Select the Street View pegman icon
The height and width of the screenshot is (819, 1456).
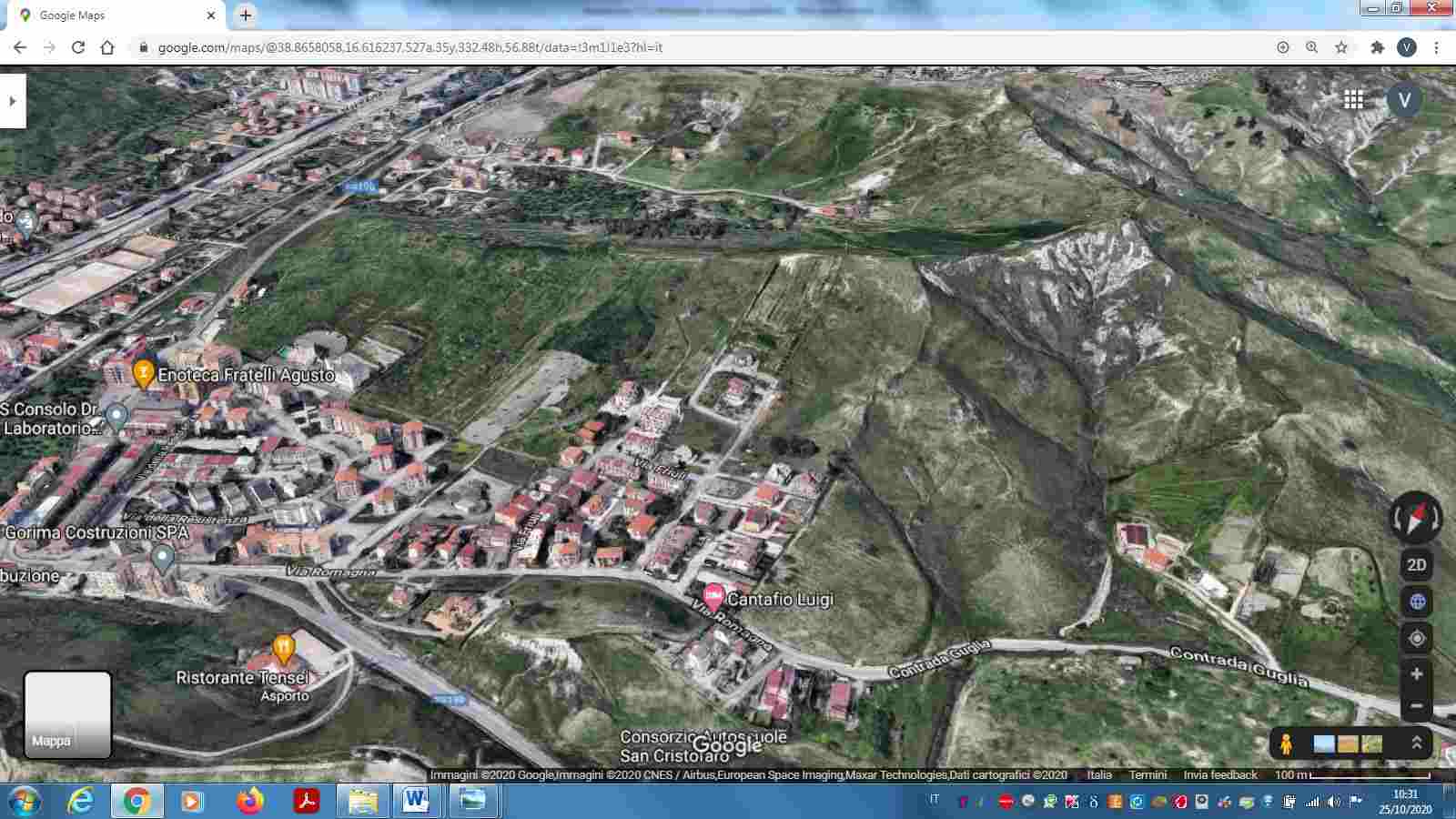[1286, 743]
